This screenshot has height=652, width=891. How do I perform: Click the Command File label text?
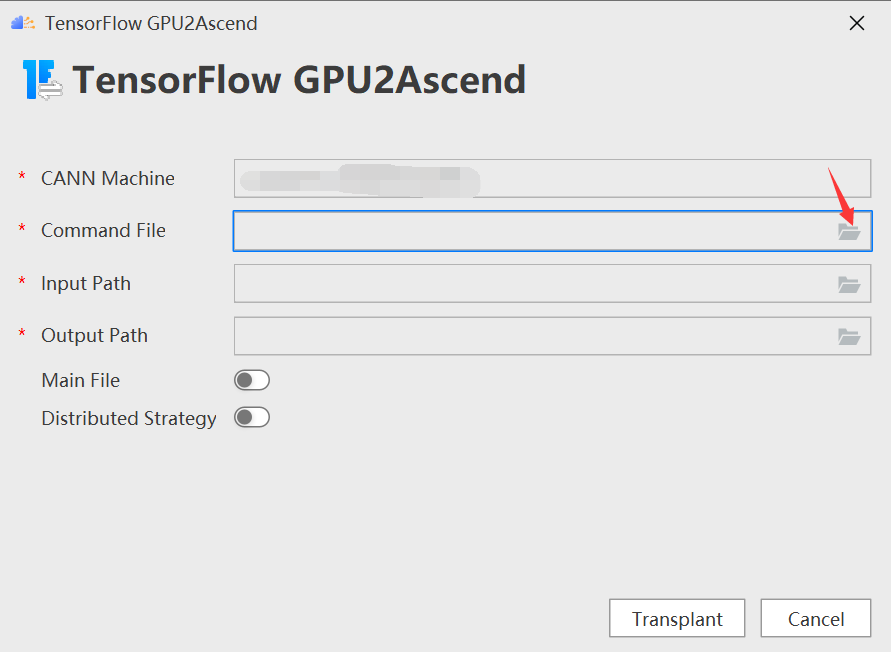(103, 230)
